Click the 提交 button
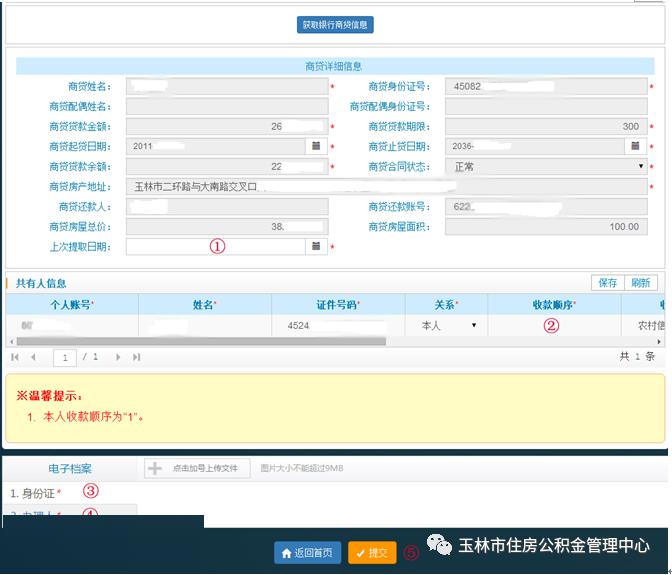Image resolution: width=672 pixels, height=575 pixels. tap(372, 553)
